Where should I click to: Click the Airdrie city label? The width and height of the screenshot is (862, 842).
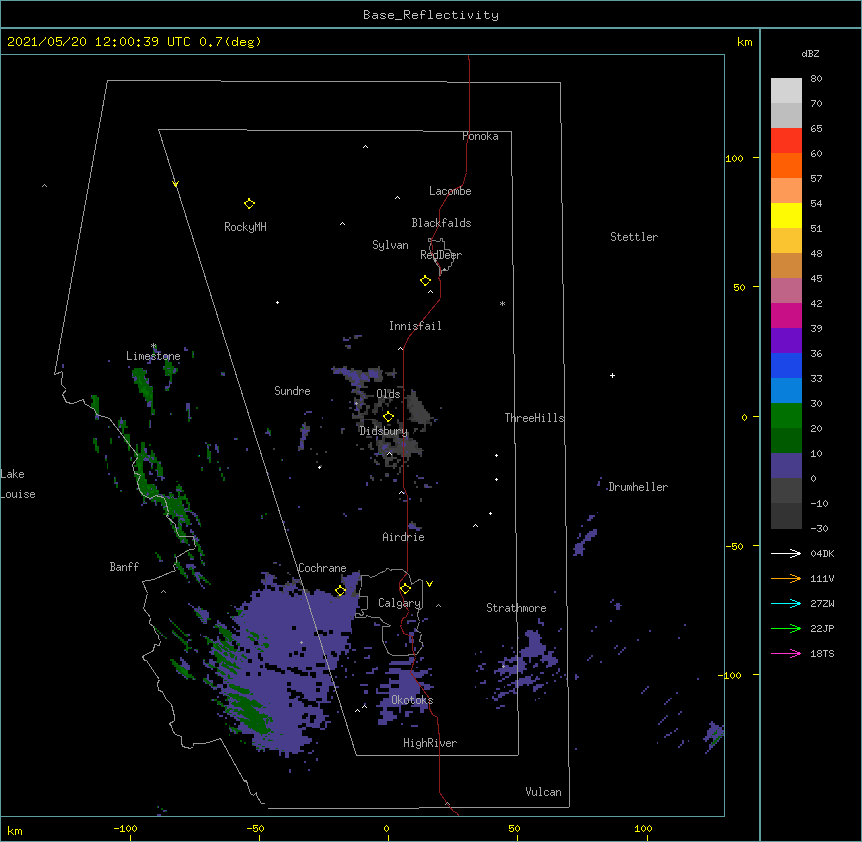click(x=404, y=537)
